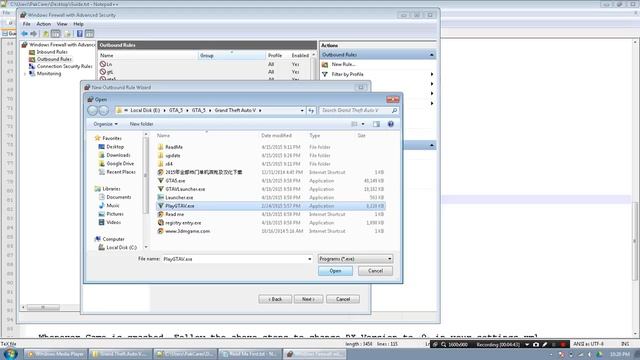
Task: Click the Search Grand Theft Auto V box
Action: 355,110
